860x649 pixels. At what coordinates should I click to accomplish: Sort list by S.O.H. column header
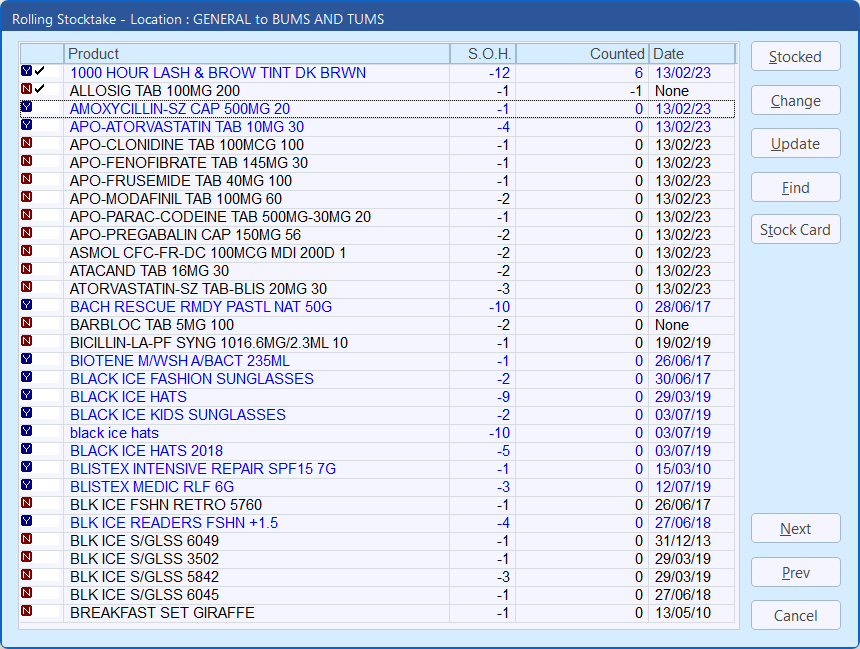[x=482, y=54]
